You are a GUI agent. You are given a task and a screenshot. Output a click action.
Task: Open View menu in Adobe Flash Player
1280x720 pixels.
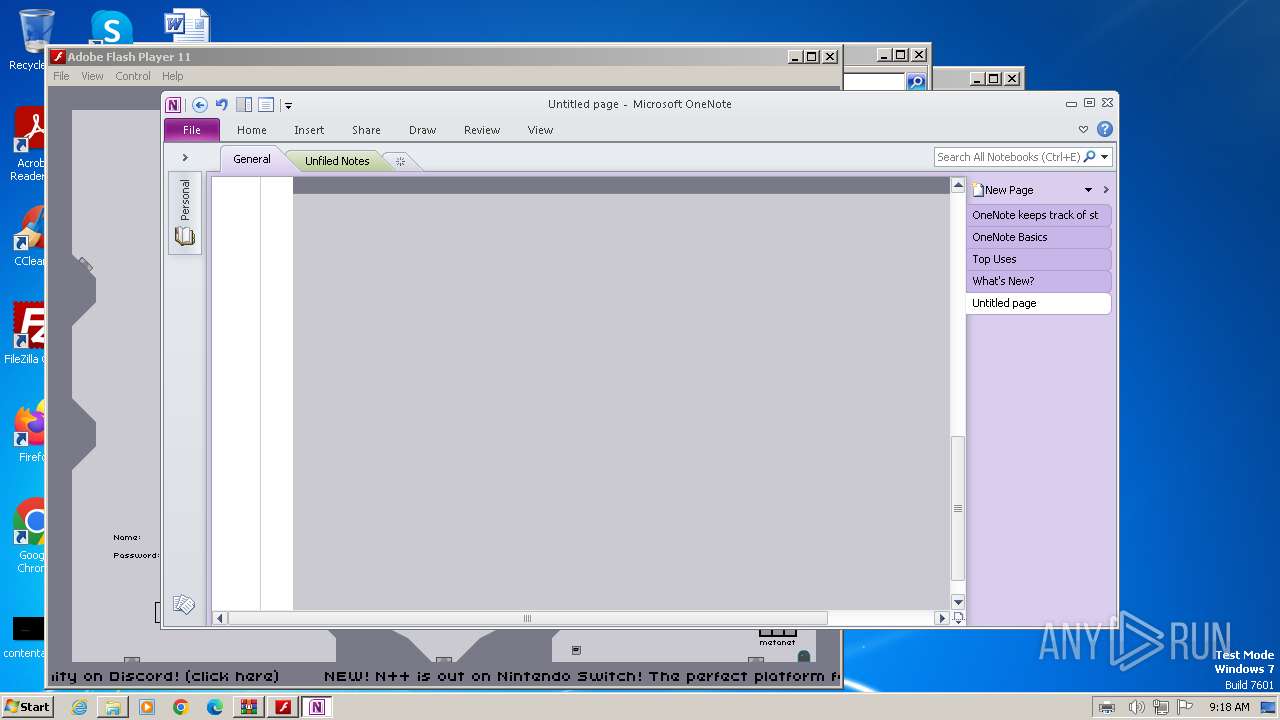point(92,76)
